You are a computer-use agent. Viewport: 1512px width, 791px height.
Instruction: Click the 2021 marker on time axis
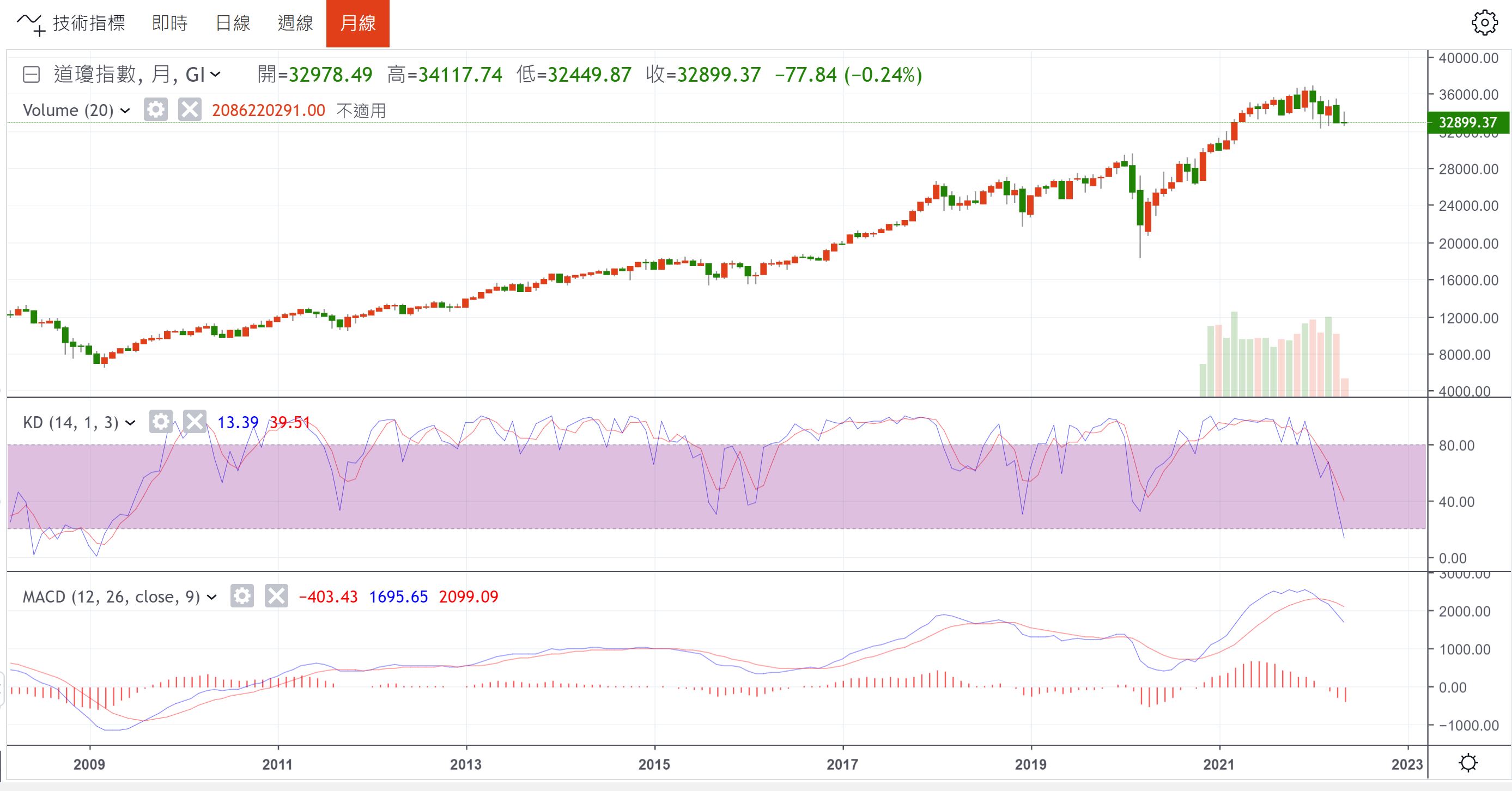(x=1218, y=764)
